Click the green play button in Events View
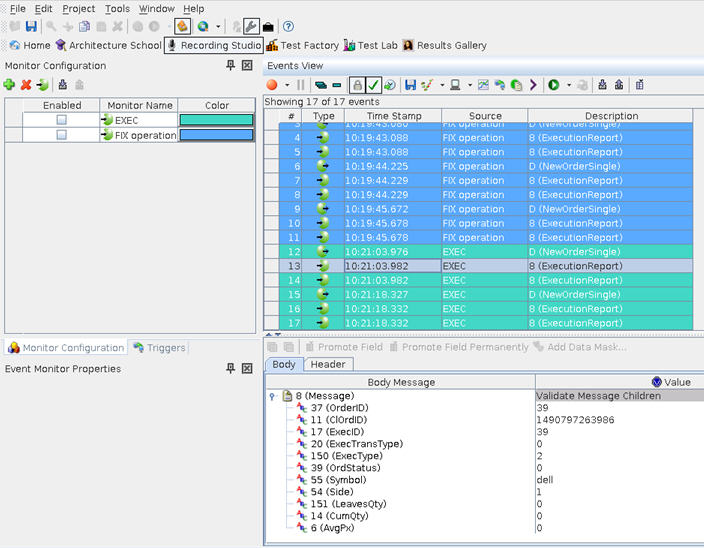This screenshot has width=704, height=548. click(x=553, y=85)
